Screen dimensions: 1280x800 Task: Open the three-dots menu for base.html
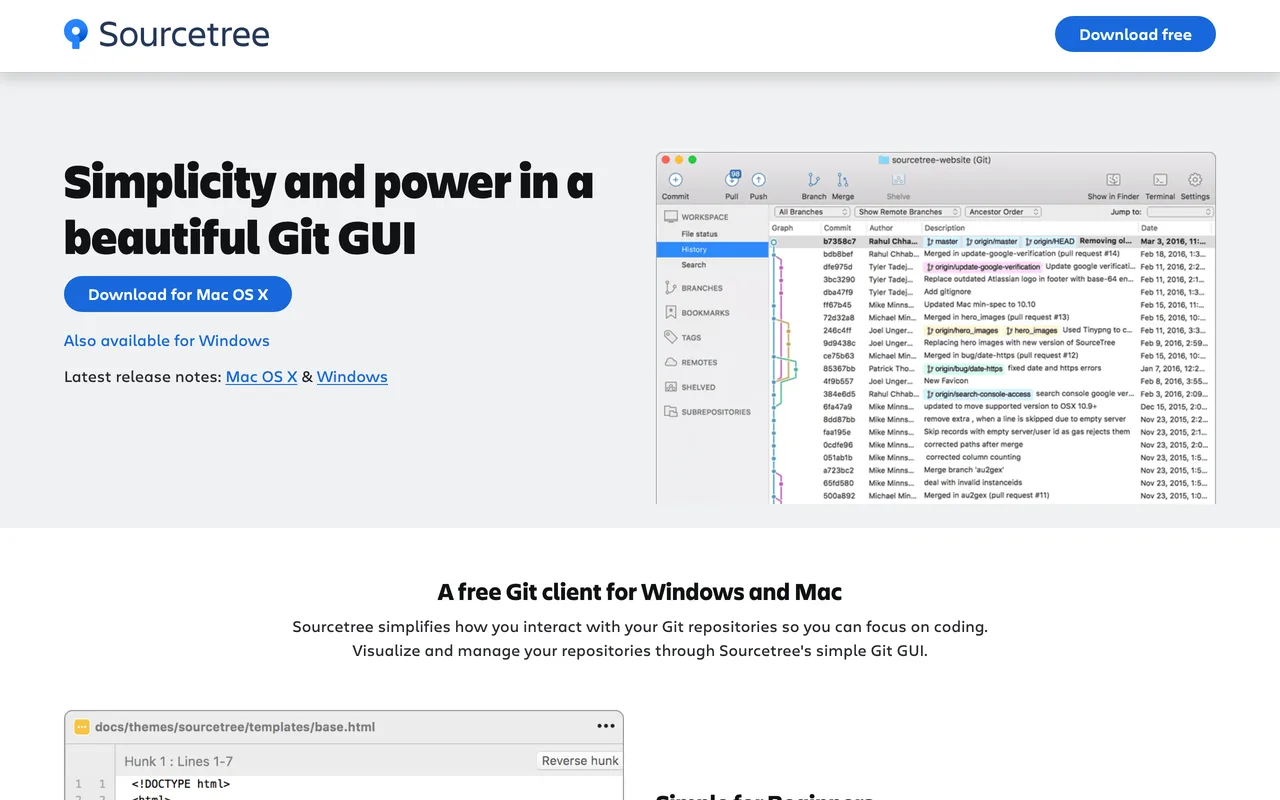click(606, 726)
